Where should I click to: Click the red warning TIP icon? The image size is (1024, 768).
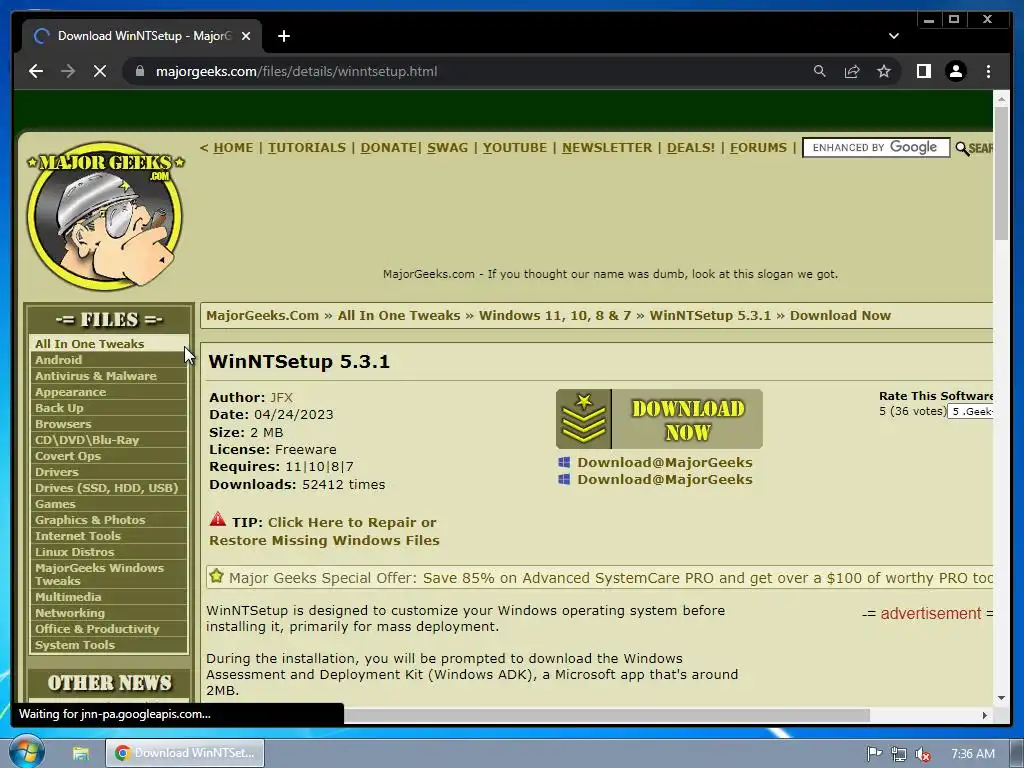tap(217, 520)
